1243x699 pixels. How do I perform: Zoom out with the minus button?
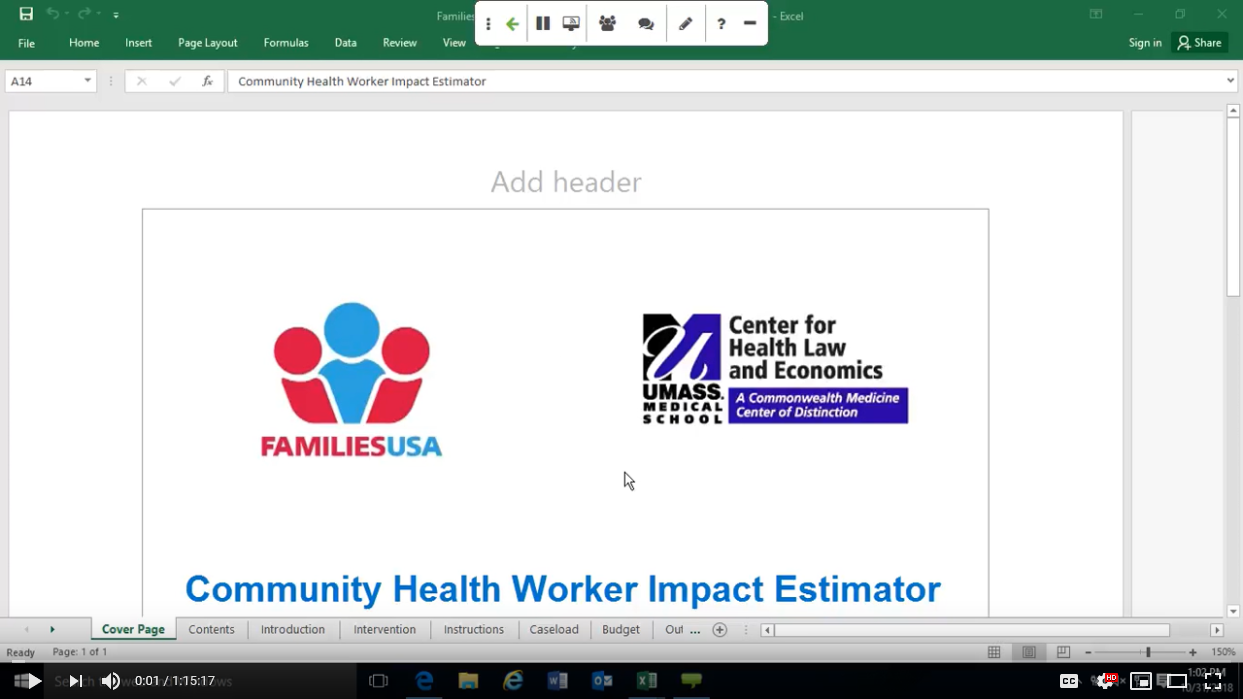[1088, 652]
